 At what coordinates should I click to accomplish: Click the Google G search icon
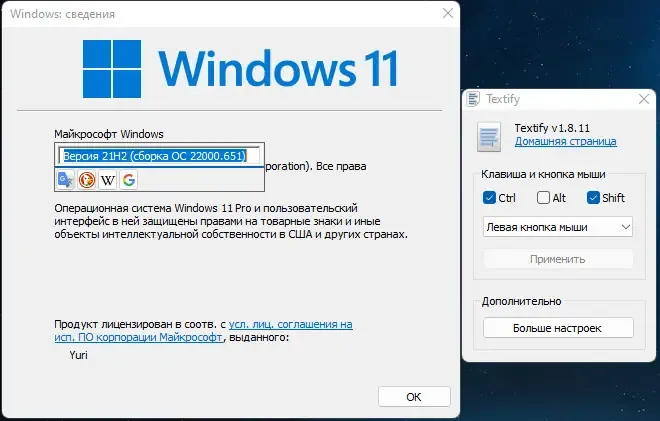(129, 180)
